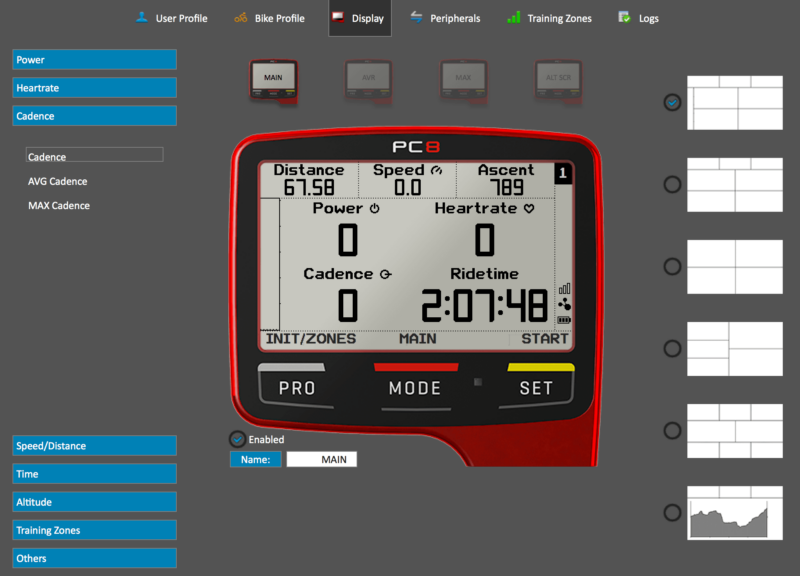Click the SET button on device
This screenshot has height=576, width=800.
(x=536, y=388)
